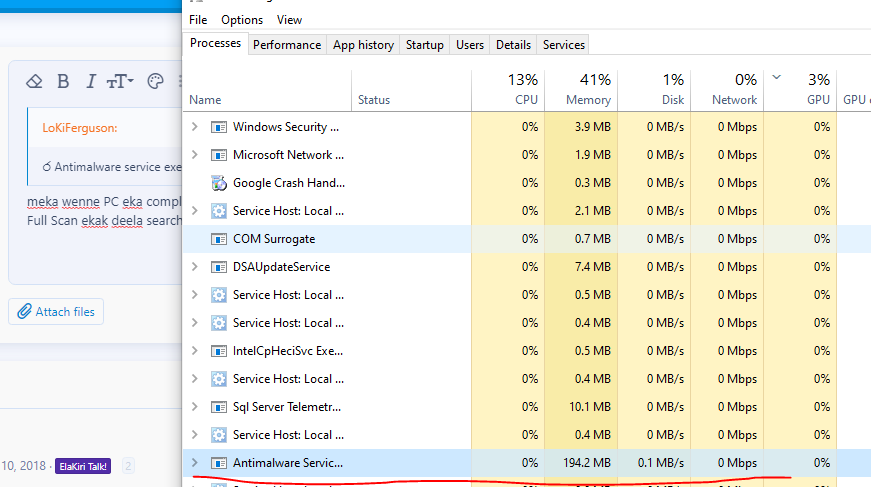The image size is (871, 487).
Task: Click the ElaKiri Talk! badge
Action: point(83,466)
